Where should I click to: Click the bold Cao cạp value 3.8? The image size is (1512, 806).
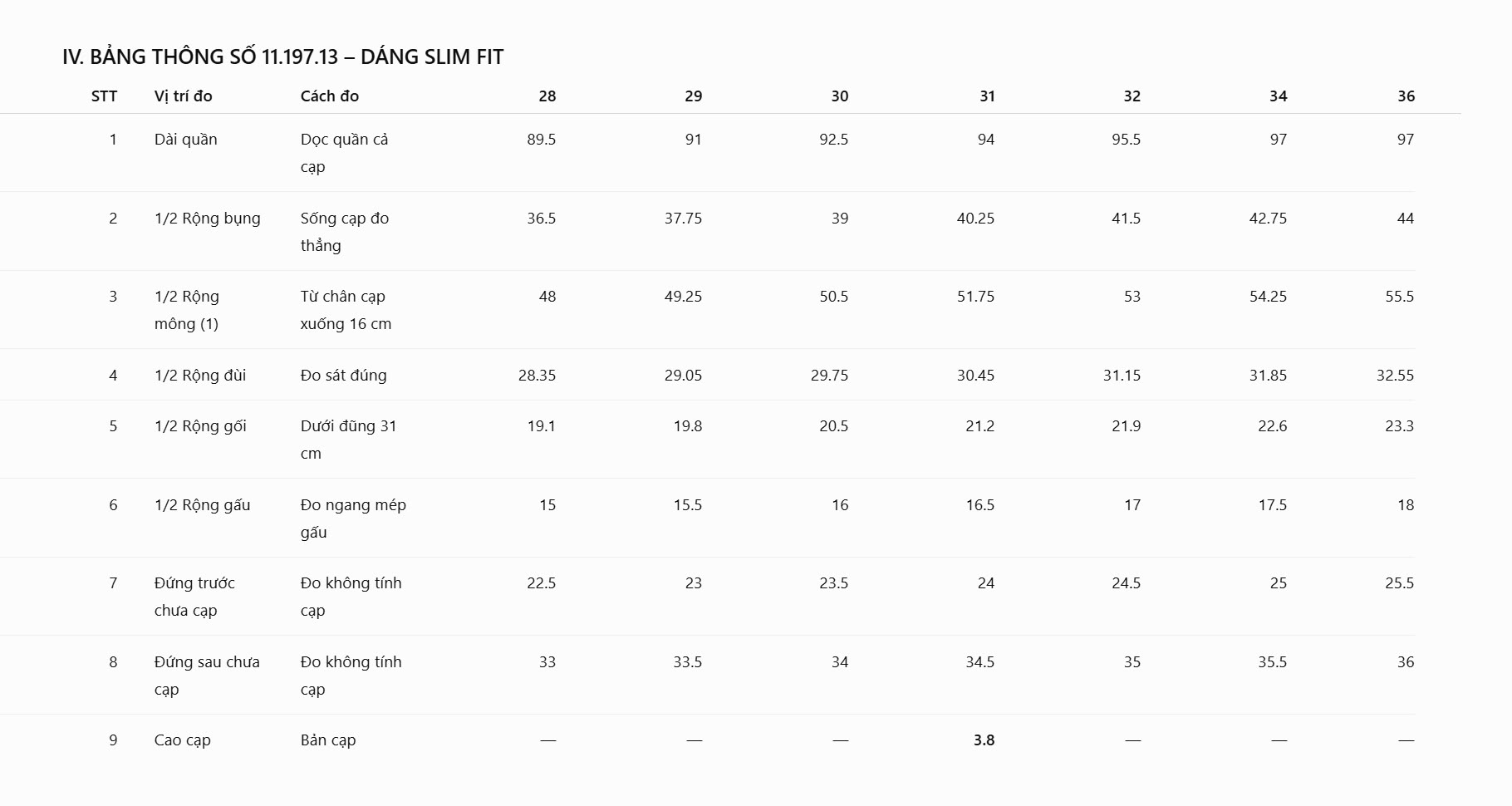point(984,740)
